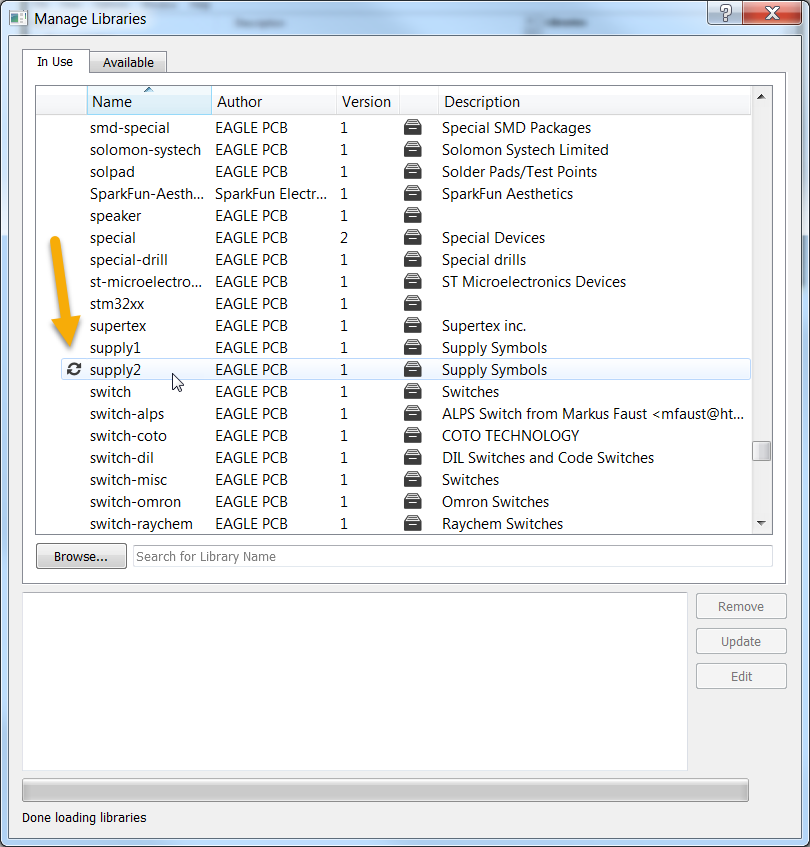Select the switch-omron library name
Image resolution: width=810 pixels, height=847 pixels.
tap(135, 502)
